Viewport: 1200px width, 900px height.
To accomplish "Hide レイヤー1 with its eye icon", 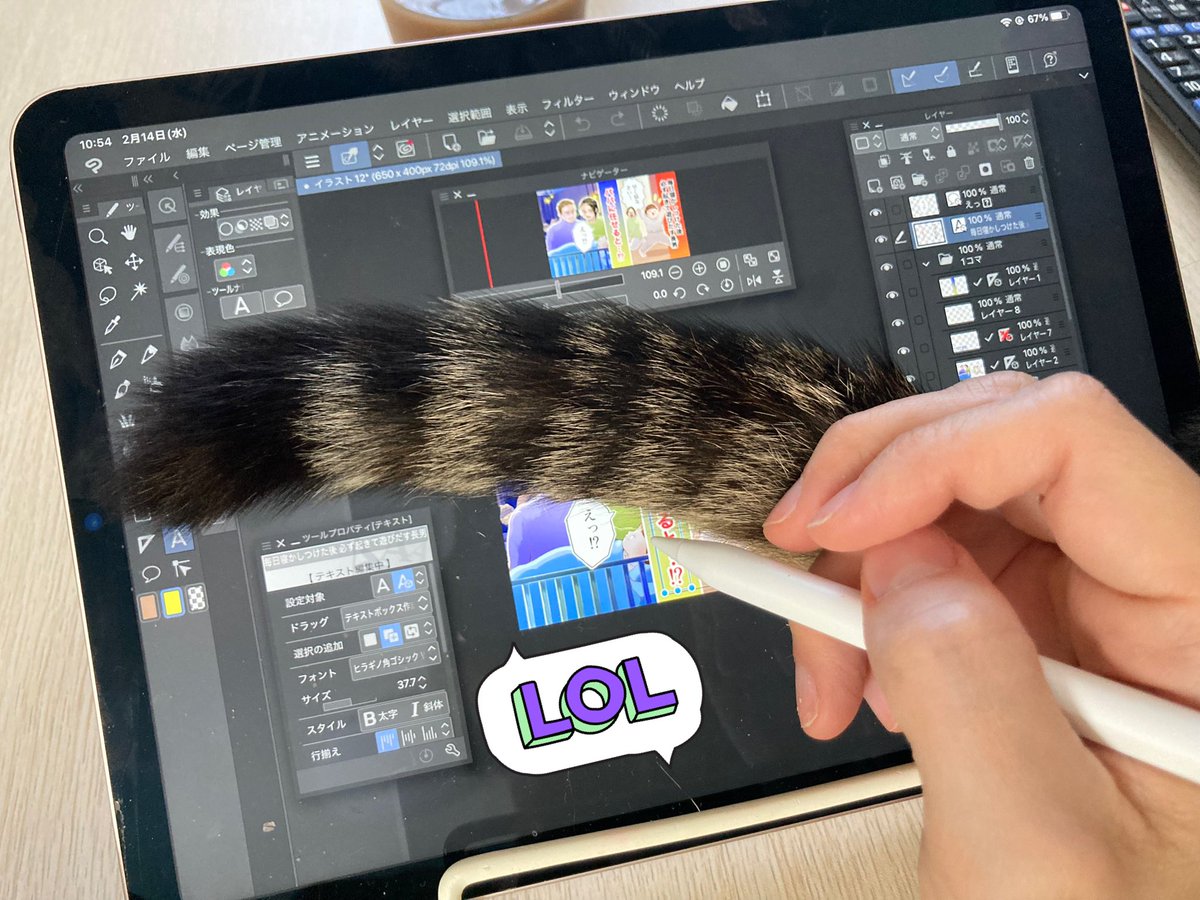I will coord(891,296).
